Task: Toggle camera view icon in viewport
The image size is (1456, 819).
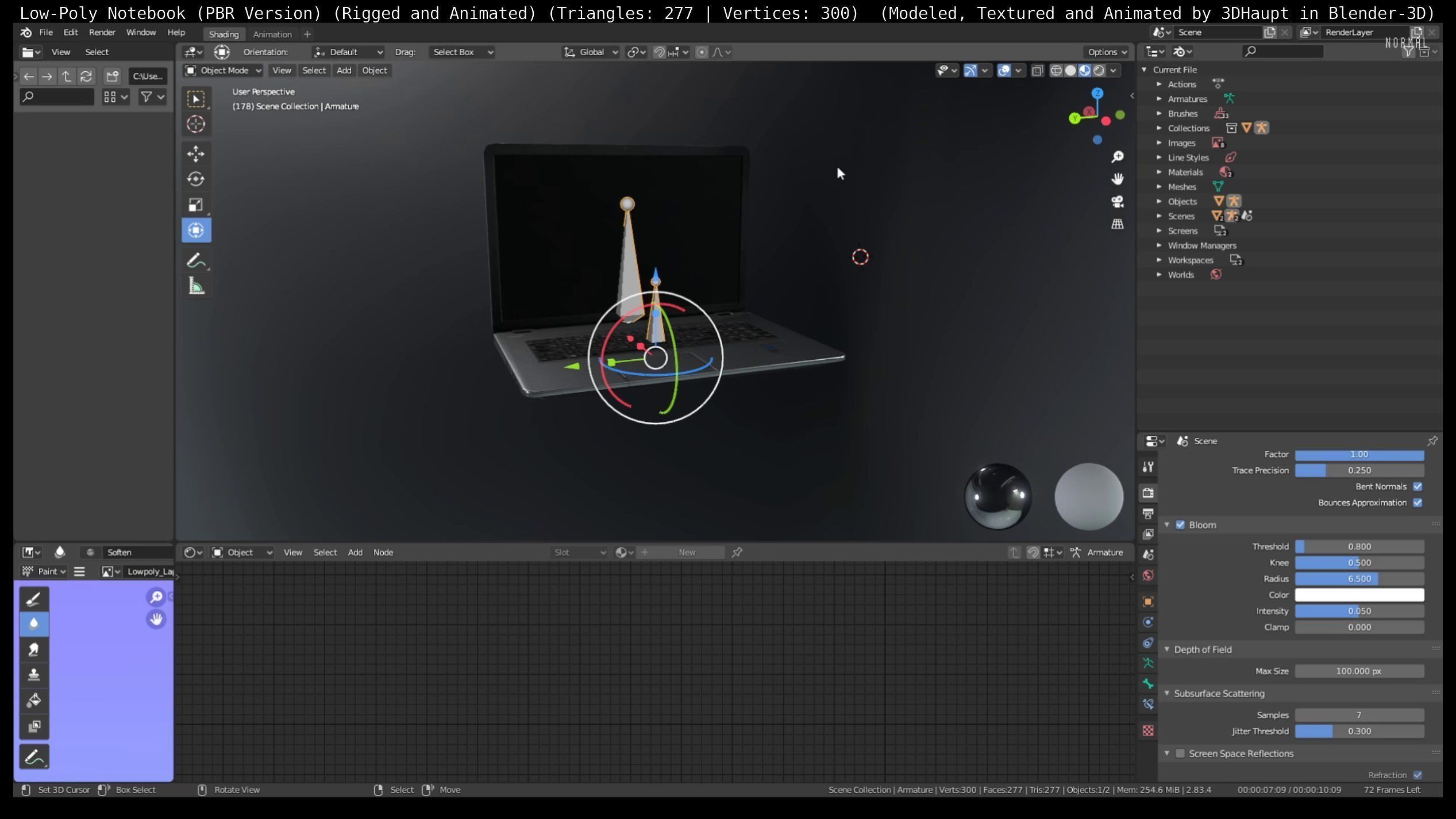Action: [1117, 202]
